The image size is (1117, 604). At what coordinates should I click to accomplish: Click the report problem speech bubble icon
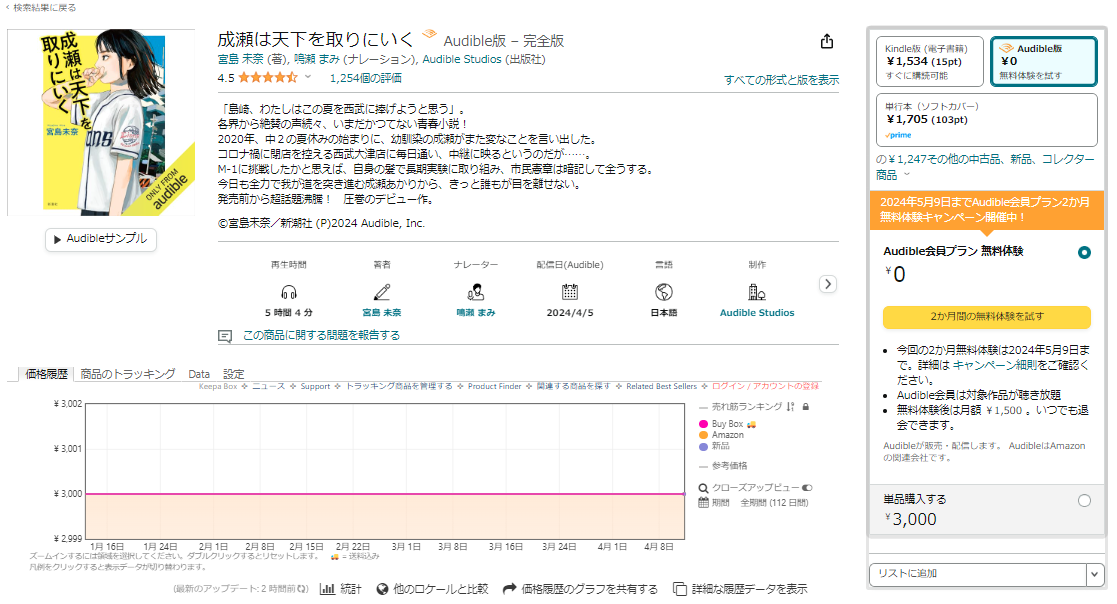point(225,335)
